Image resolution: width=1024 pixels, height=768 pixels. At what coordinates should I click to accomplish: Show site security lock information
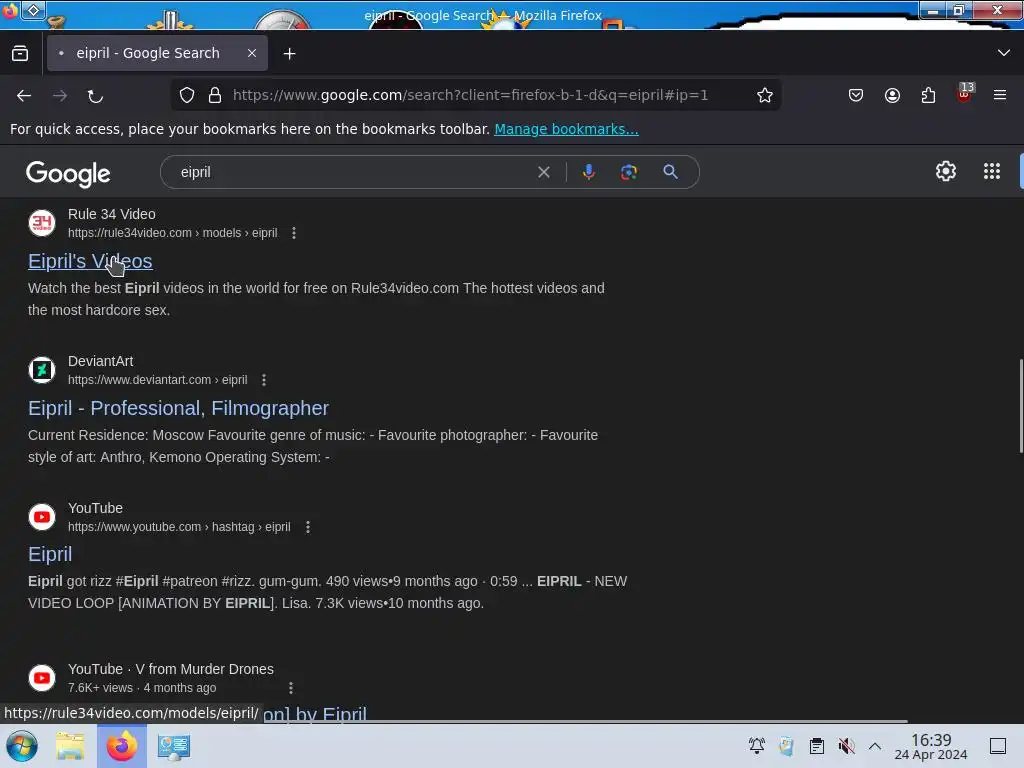point(215,95)
